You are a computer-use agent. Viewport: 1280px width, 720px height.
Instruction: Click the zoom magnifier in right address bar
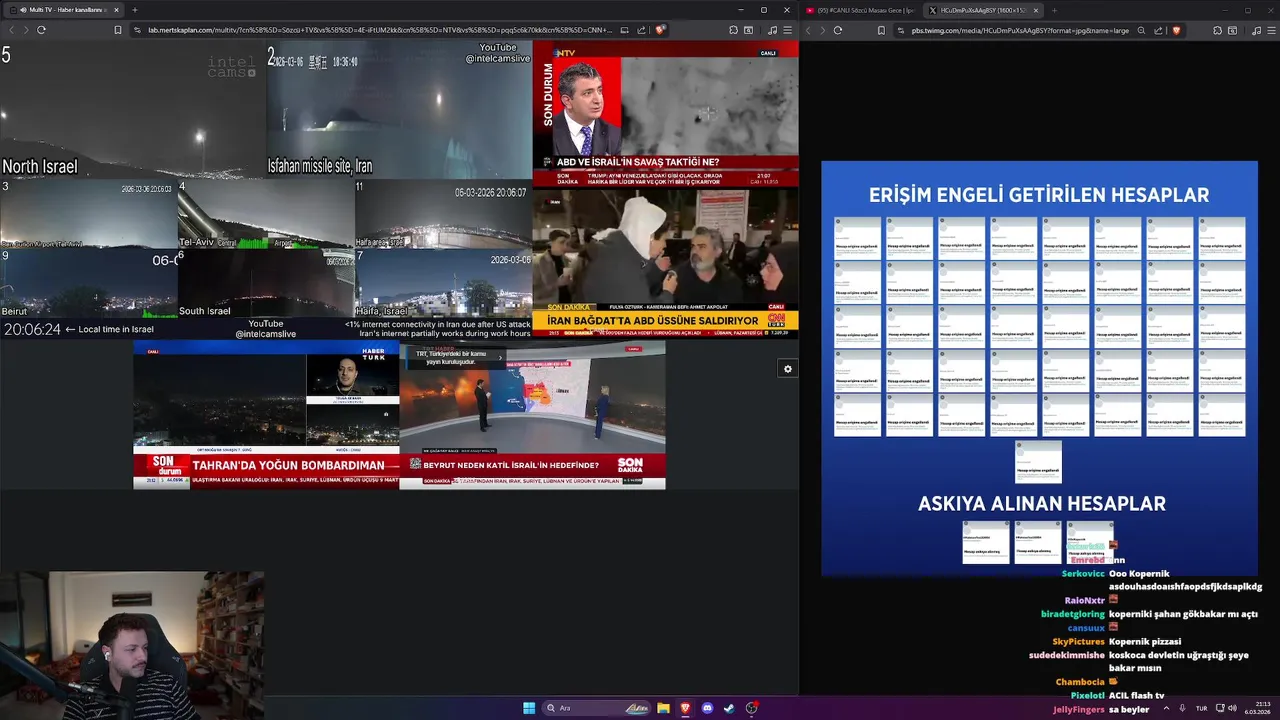1141,30
